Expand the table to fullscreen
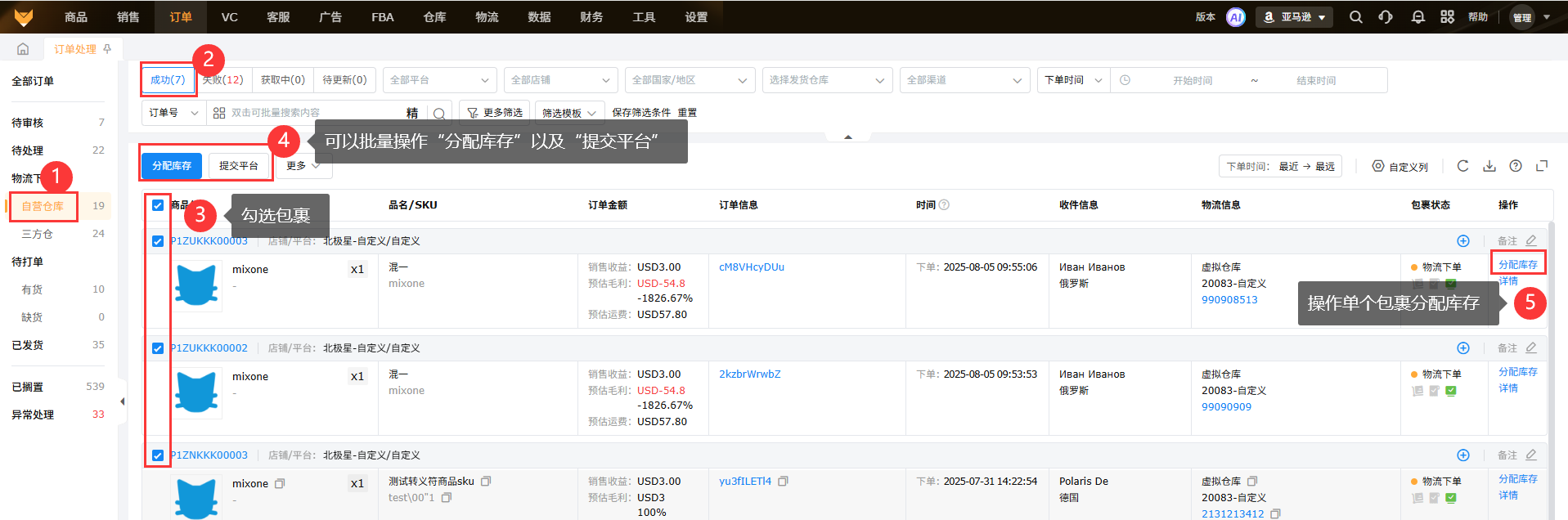The width and height of the screenshot is (1568, 520). point(1542,166)
